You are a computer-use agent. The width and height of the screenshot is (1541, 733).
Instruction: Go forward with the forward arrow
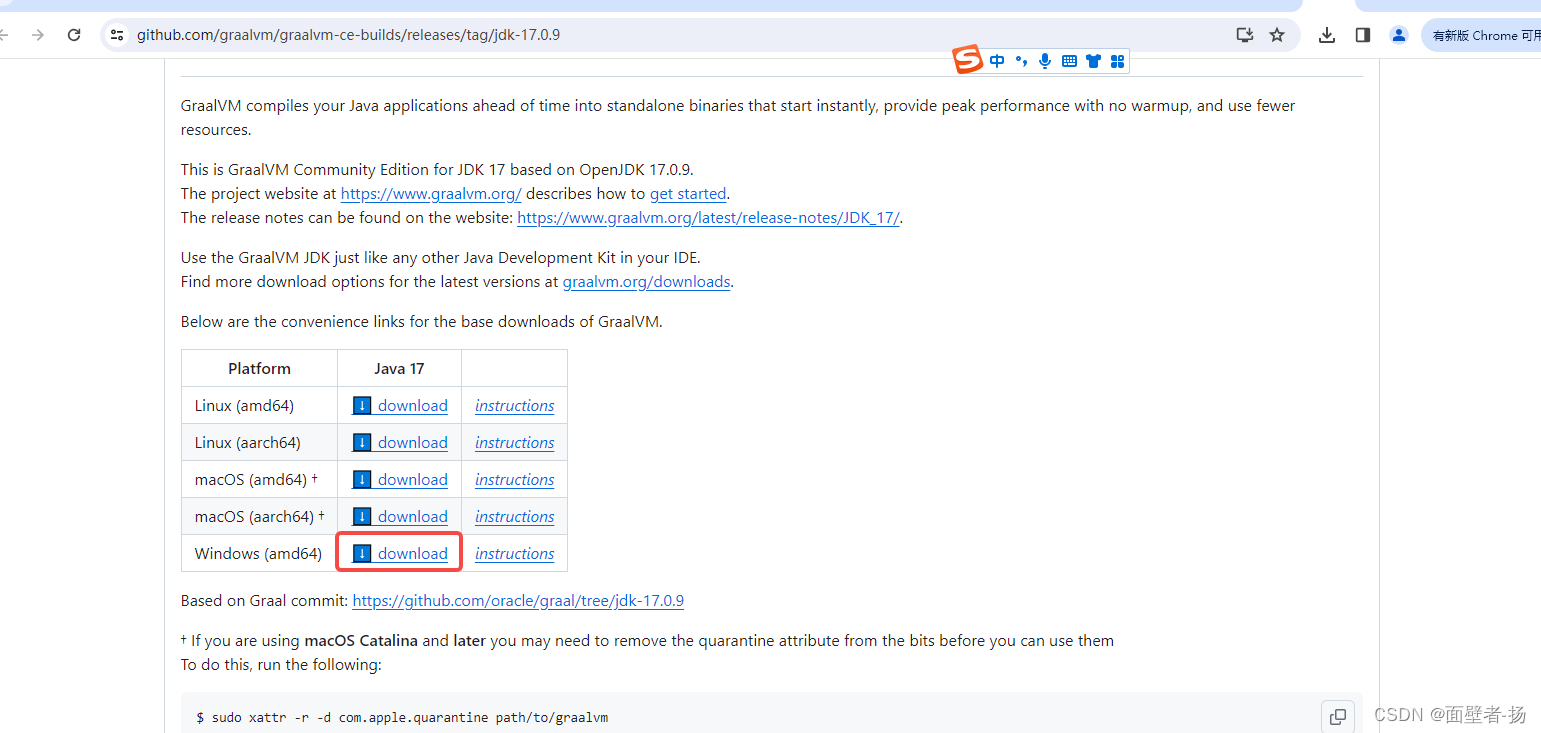click(x=38, y=35)
